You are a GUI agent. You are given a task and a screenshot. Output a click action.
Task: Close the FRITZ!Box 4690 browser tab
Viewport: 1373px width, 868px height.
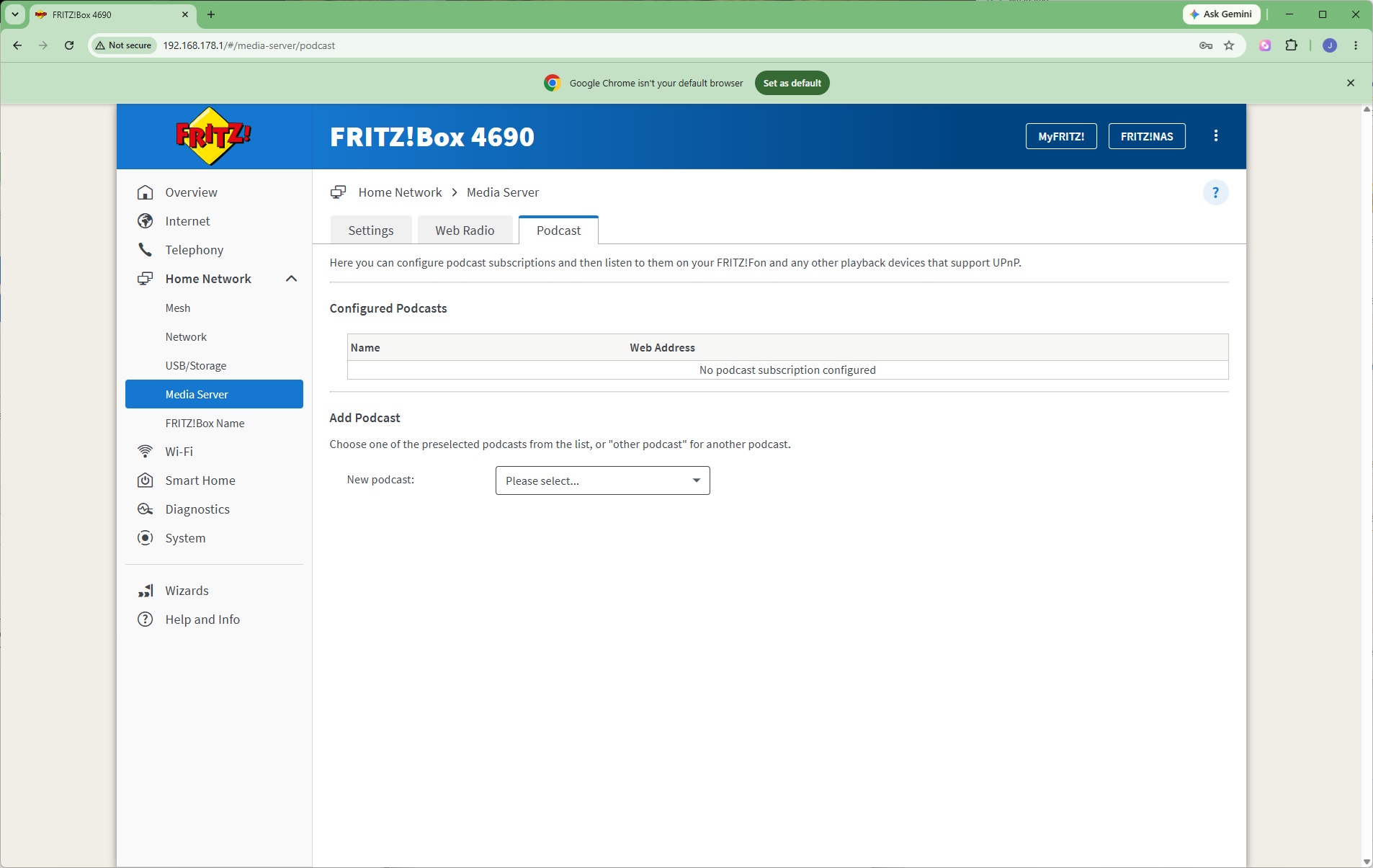tap(185, 14)
